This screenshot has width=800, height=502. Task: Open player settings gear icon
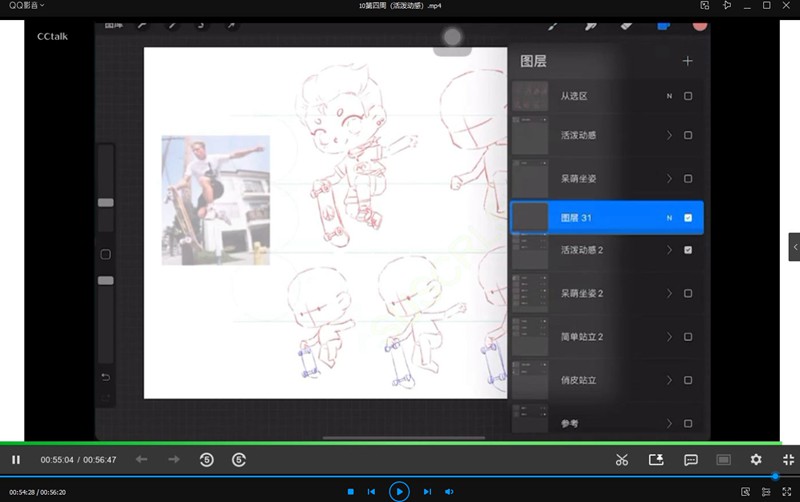pyautogui.click(x=756, y=460)
